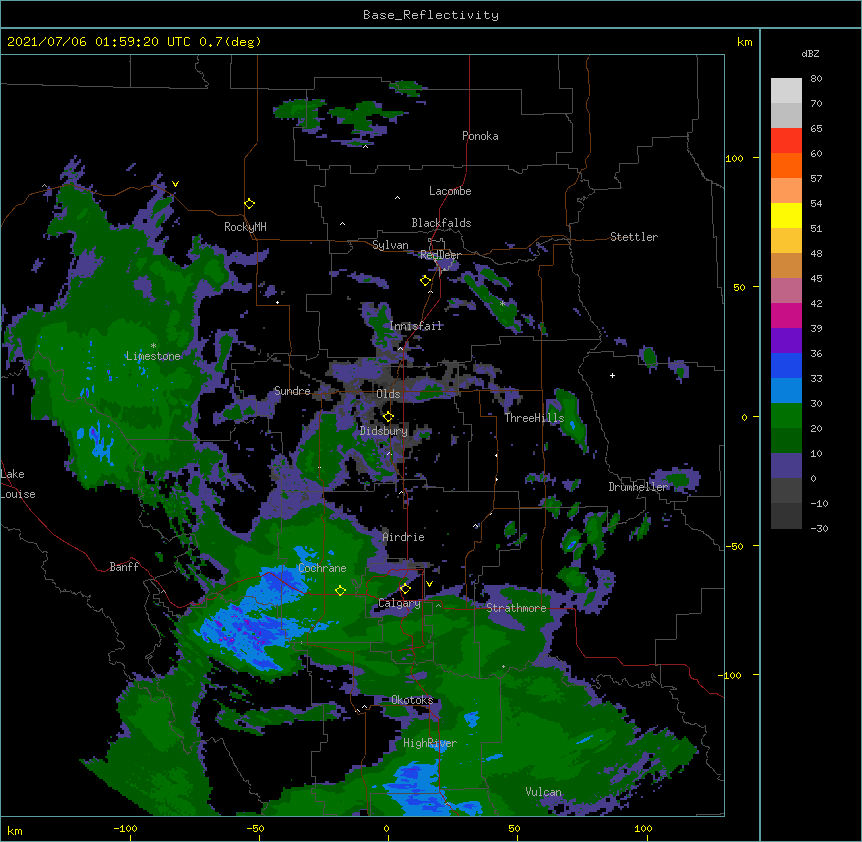Select the slate purple 0-10 dBZ swatch

tap(786, 466)
